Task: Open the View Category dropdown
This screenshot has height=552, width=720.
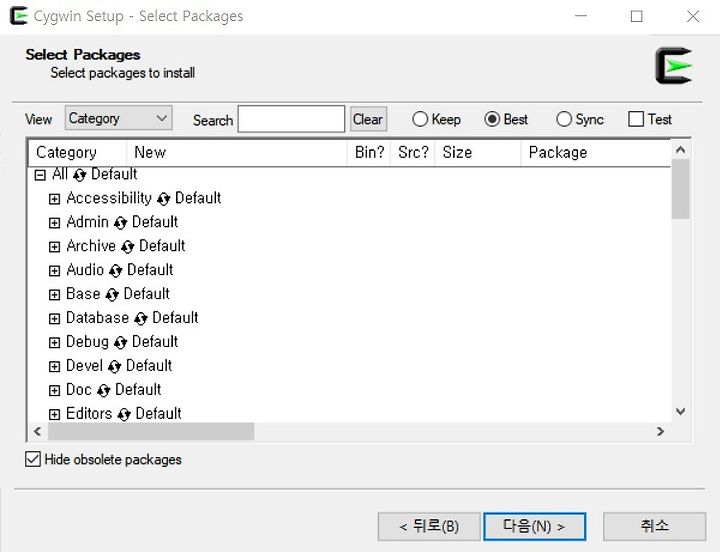Action: [x=118, y=118]
